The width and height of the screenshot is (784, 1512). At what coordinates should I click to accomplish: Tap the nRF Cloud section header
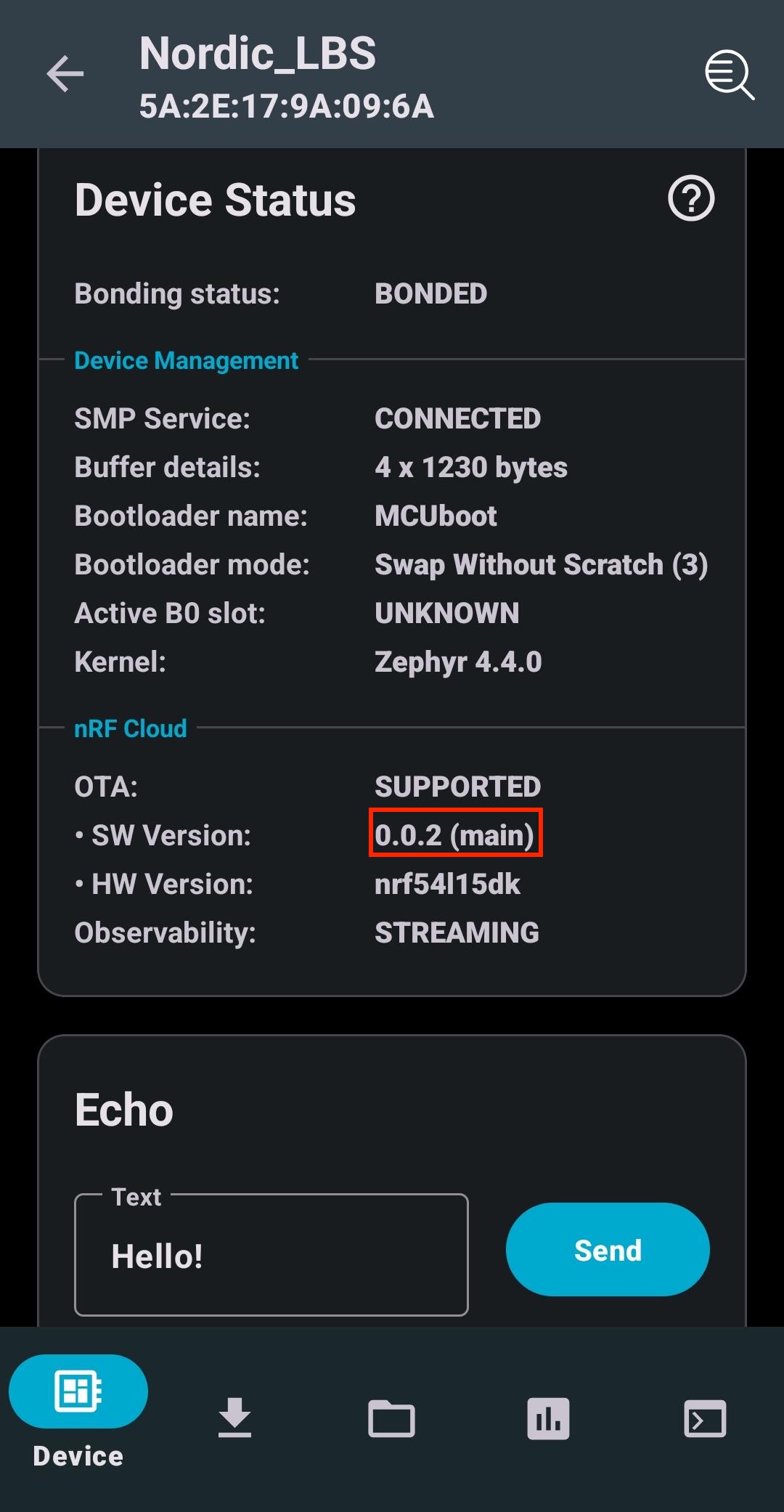tap(131, 728)
